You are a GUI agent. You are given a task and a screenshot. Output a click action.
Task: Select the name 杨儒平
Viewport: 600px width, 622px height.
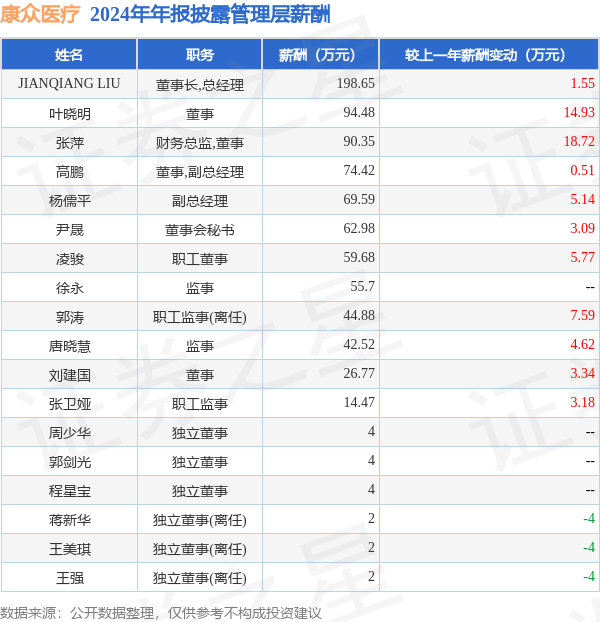click(70, 201)
